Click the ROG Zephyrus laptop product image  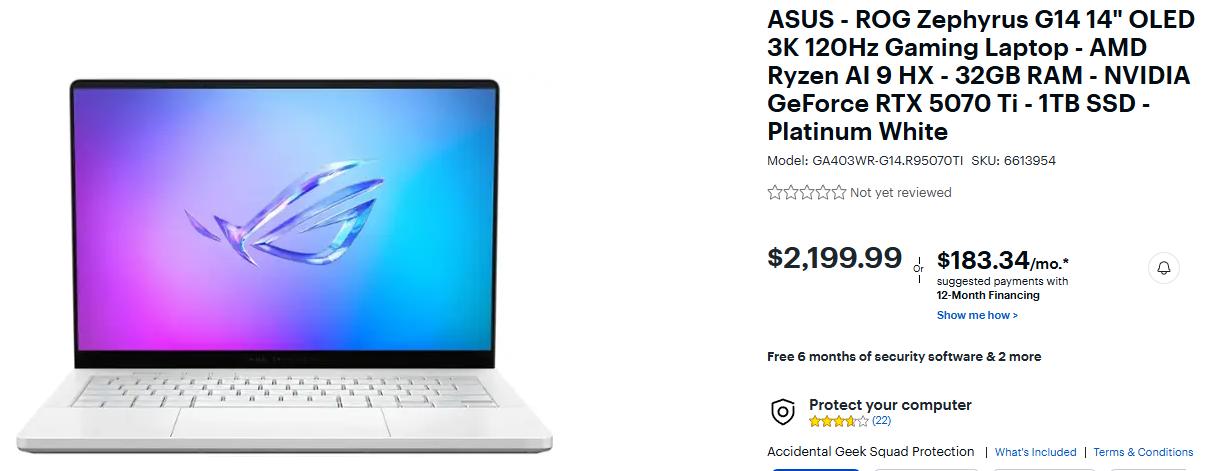[284, 259]
